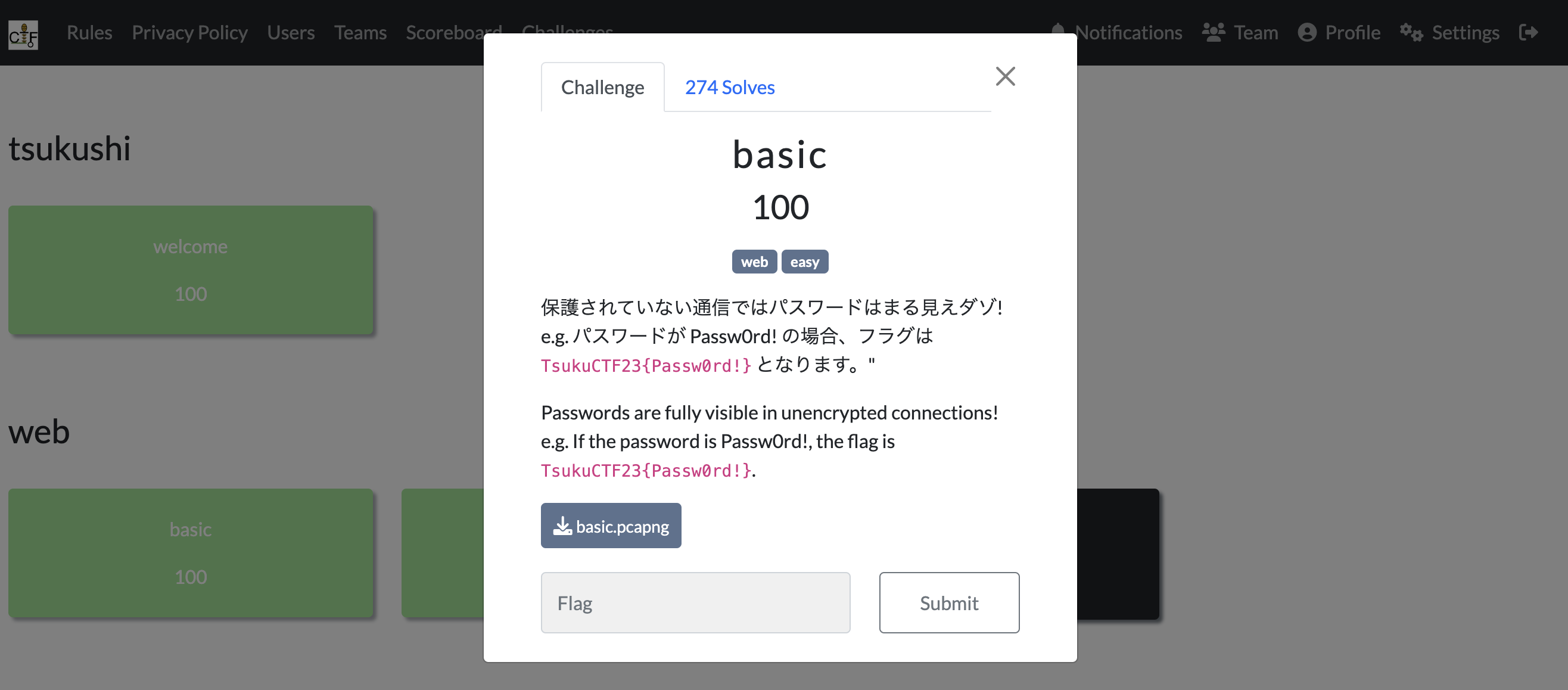Focus the Flag input field
The image size is (1568, 690).
[695, 603]
